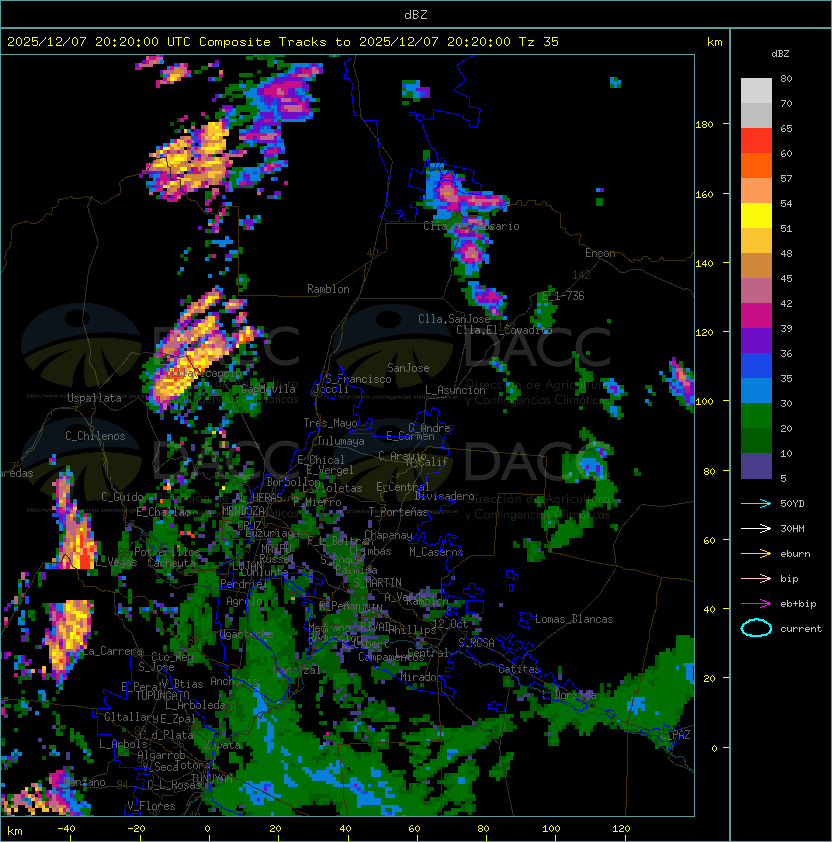
Task: Click the 'C_Guido' map label
Action: (x=122, y=497)
